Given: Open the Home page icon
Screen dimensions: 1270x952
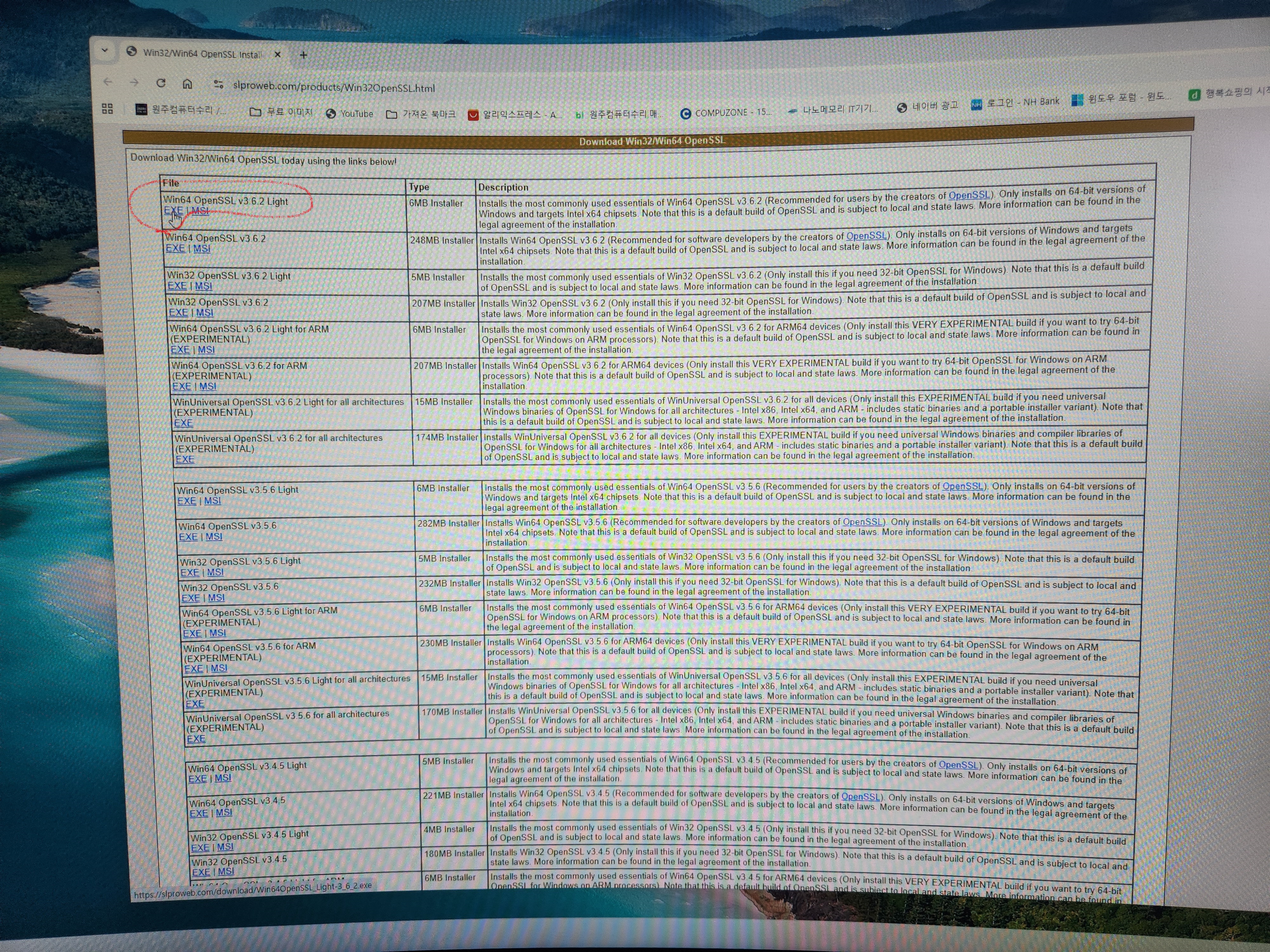Looking at the screenshot, I should pos(187,84).
